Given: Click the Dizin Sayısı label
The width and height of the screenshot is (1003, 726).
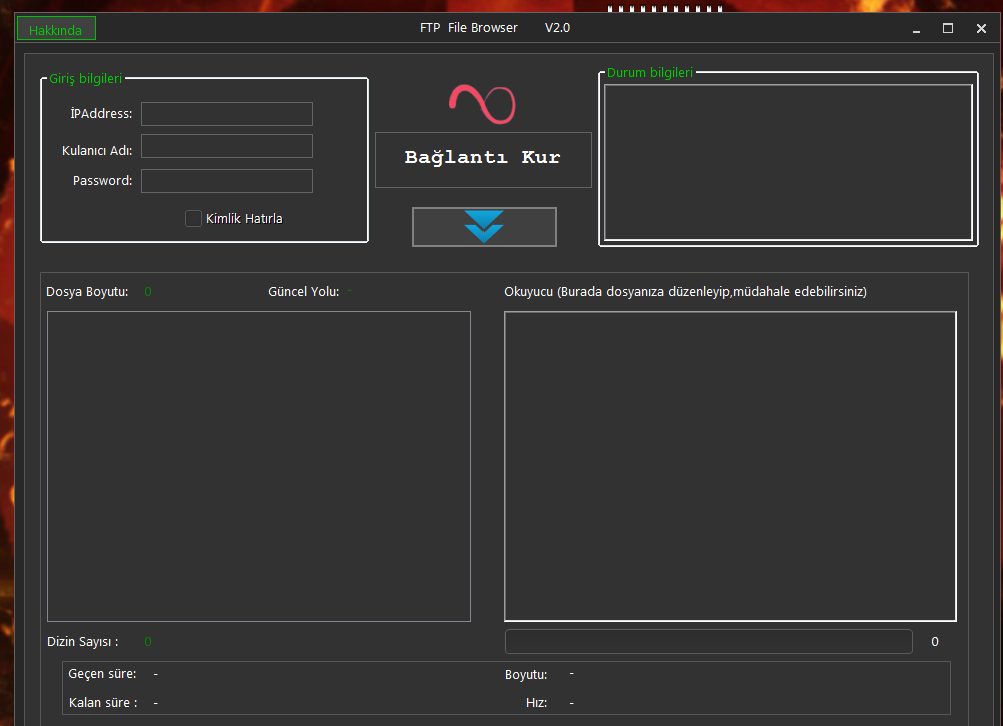Looking at the screenshot, I should coord(82,642).
